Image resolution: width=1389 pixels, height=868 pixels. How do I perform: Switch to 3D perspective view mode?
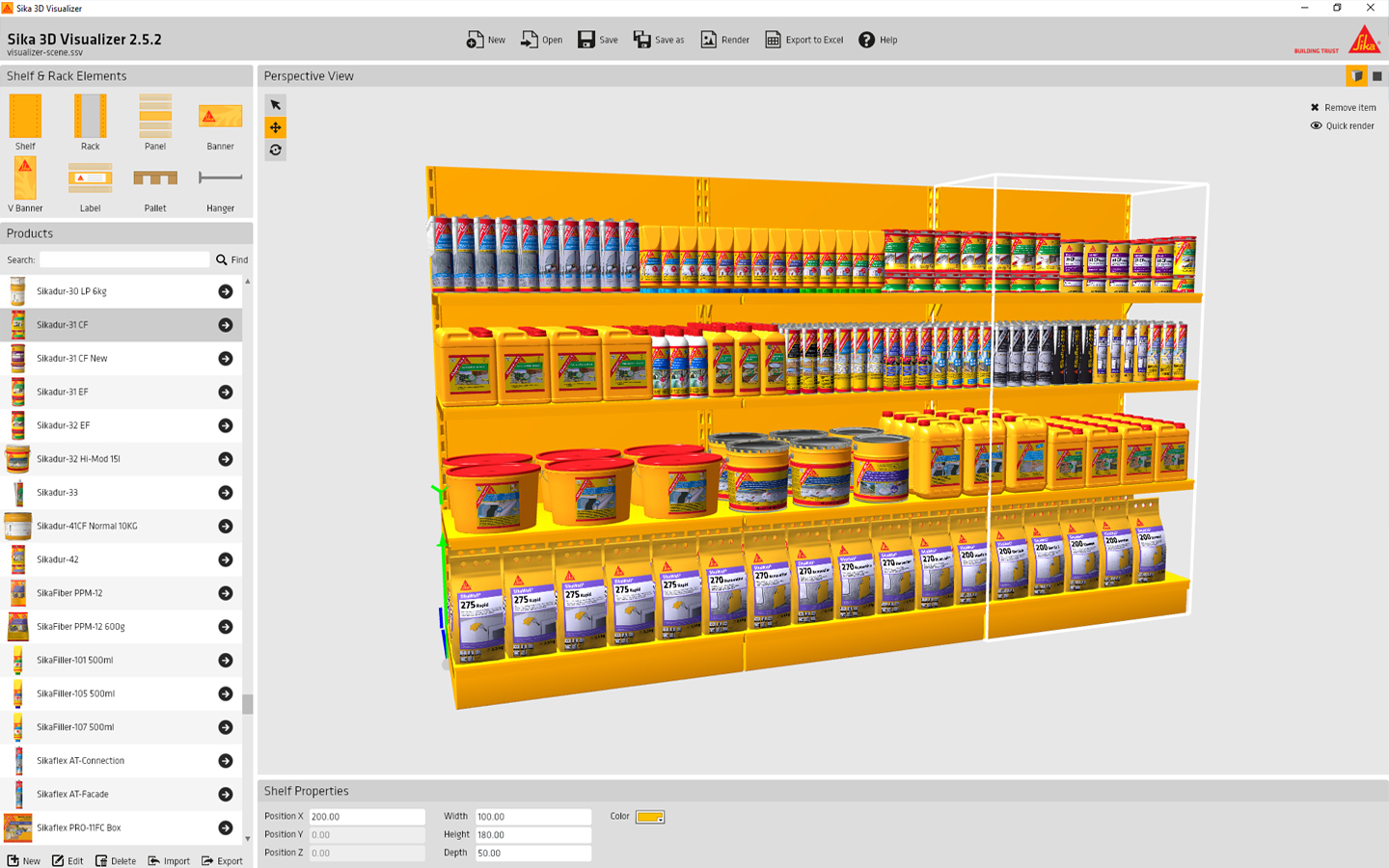1356,76
